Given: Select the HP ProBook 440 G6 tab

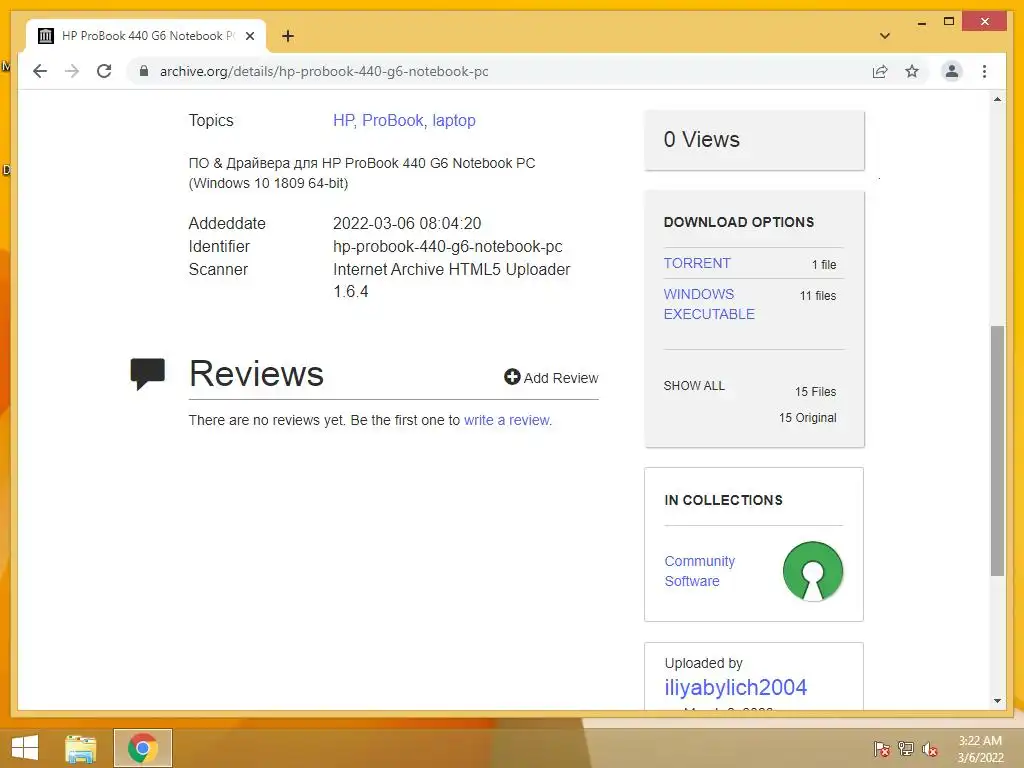Looking at the screenshot, I should click(146, 36).
